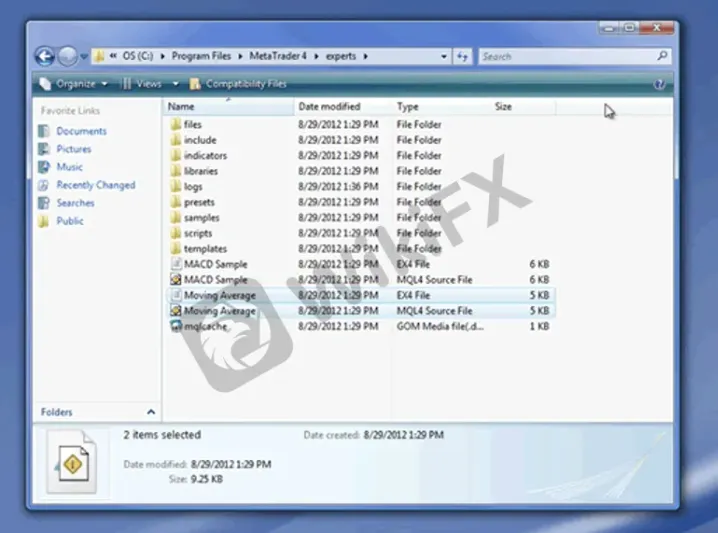Screen dimensions: 718x533
Task: Select the files folder icon
Action: [176, 125]
